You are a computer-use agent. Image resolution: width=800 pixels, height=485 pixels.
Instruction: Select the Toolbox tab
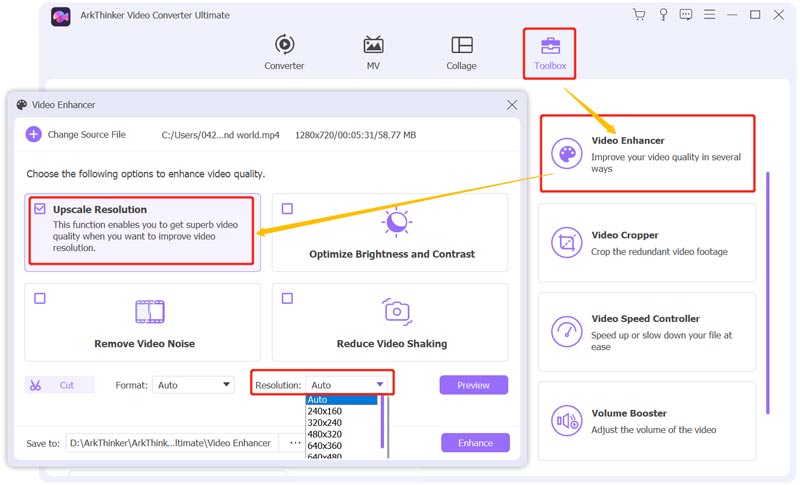click(x=549, y=53)
